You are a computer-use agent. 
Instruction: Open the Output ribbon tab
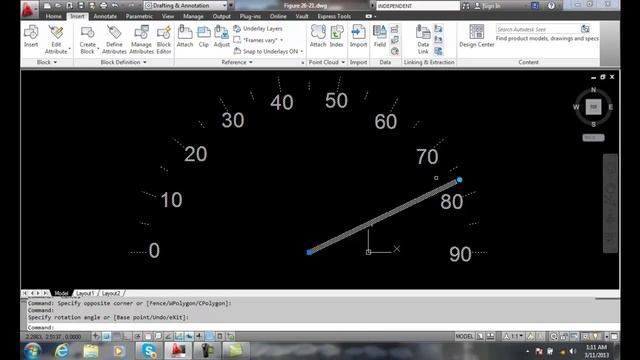pos(222,16)
